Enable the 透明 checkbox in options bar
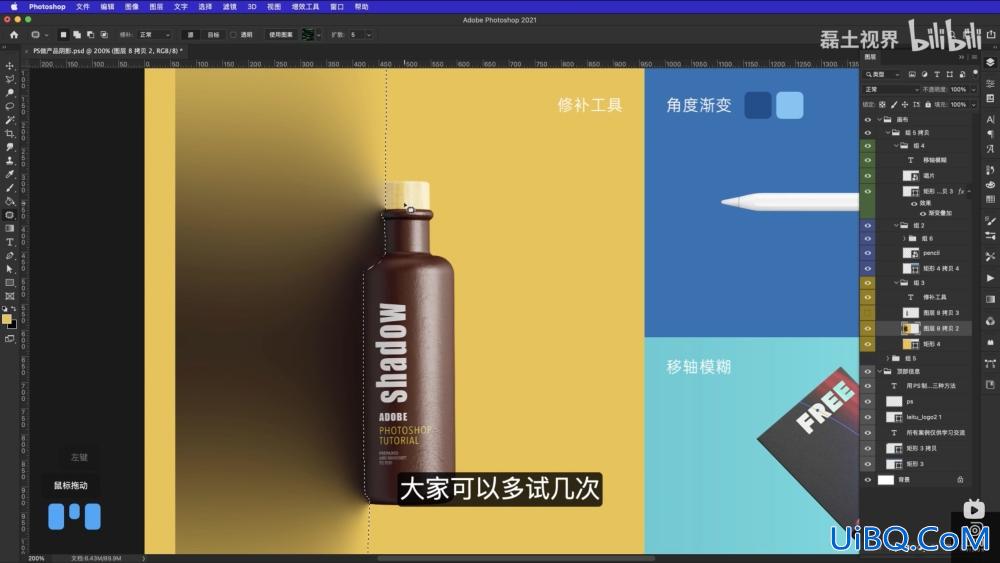 [233, 34]
